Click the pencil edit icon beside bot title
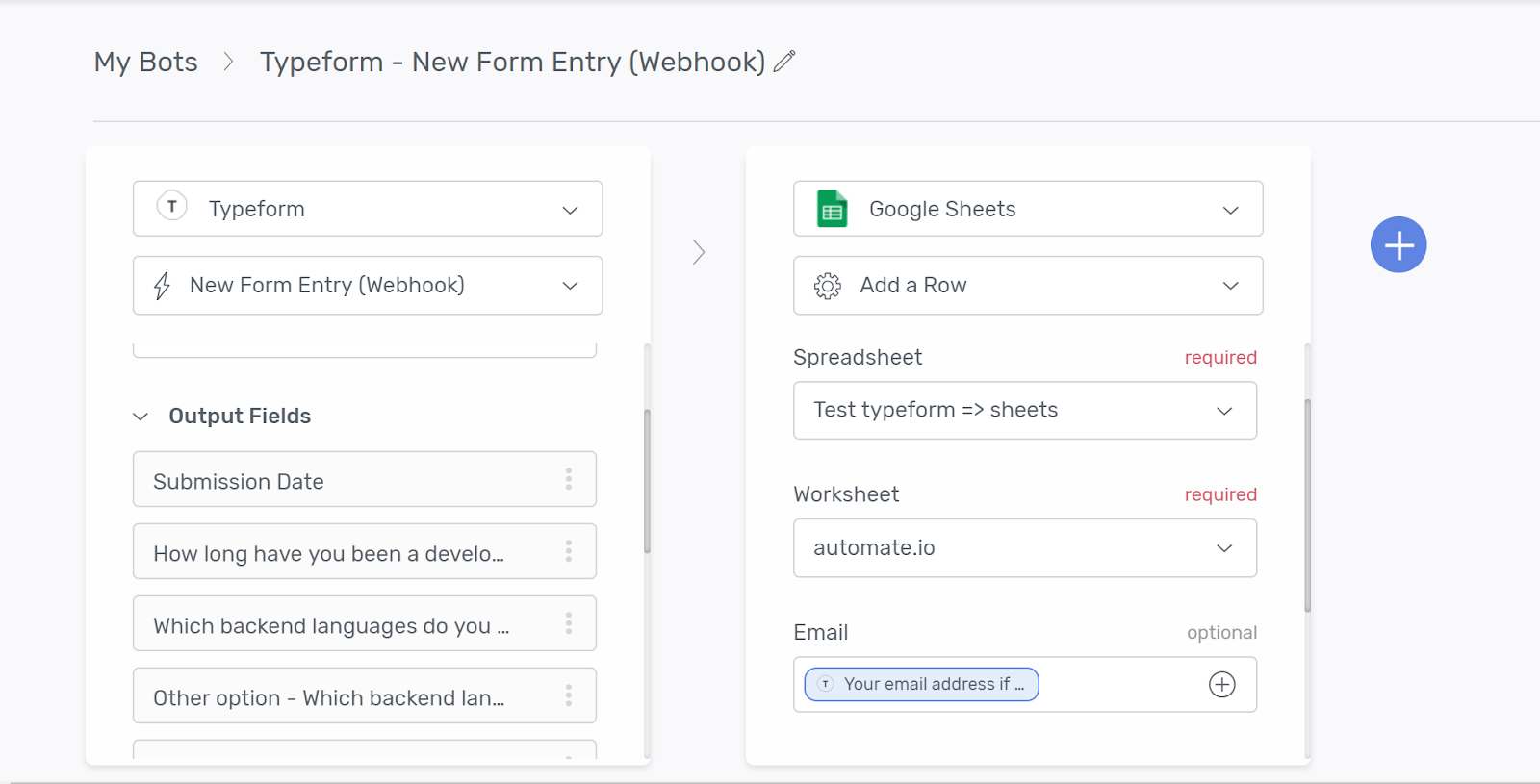Image resolution: width=1540 pixels, height=784 pixels. point(784,62)
